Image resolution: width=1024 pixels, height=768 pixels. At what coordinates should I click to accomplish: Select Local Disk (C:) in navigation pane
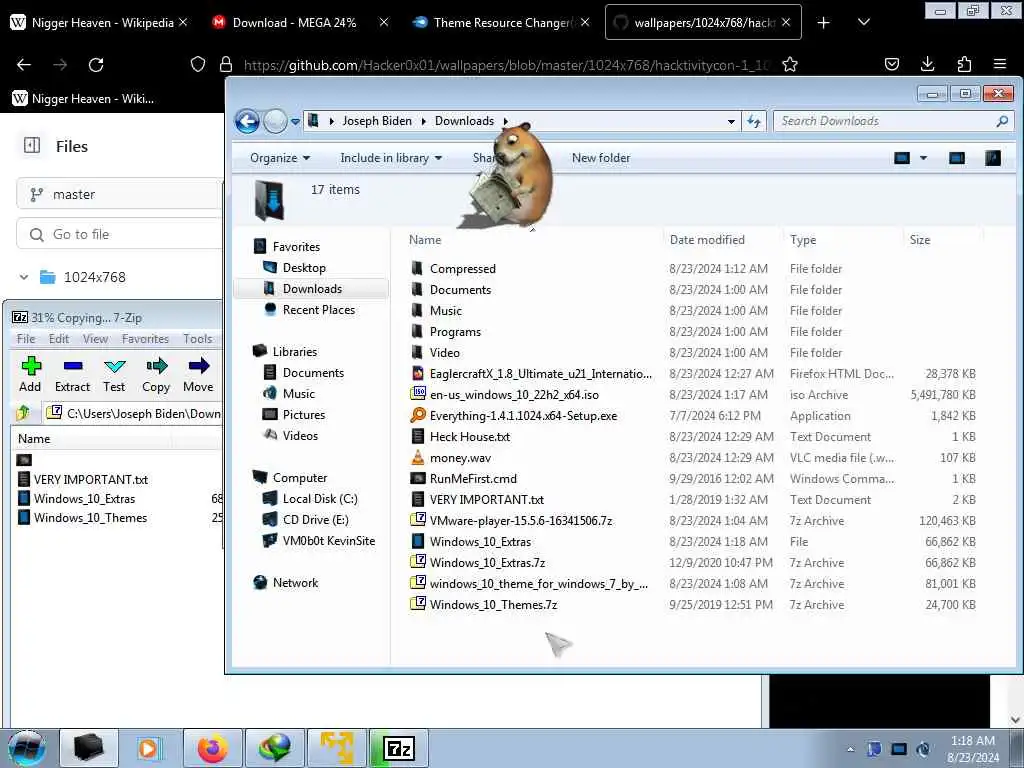320,498
